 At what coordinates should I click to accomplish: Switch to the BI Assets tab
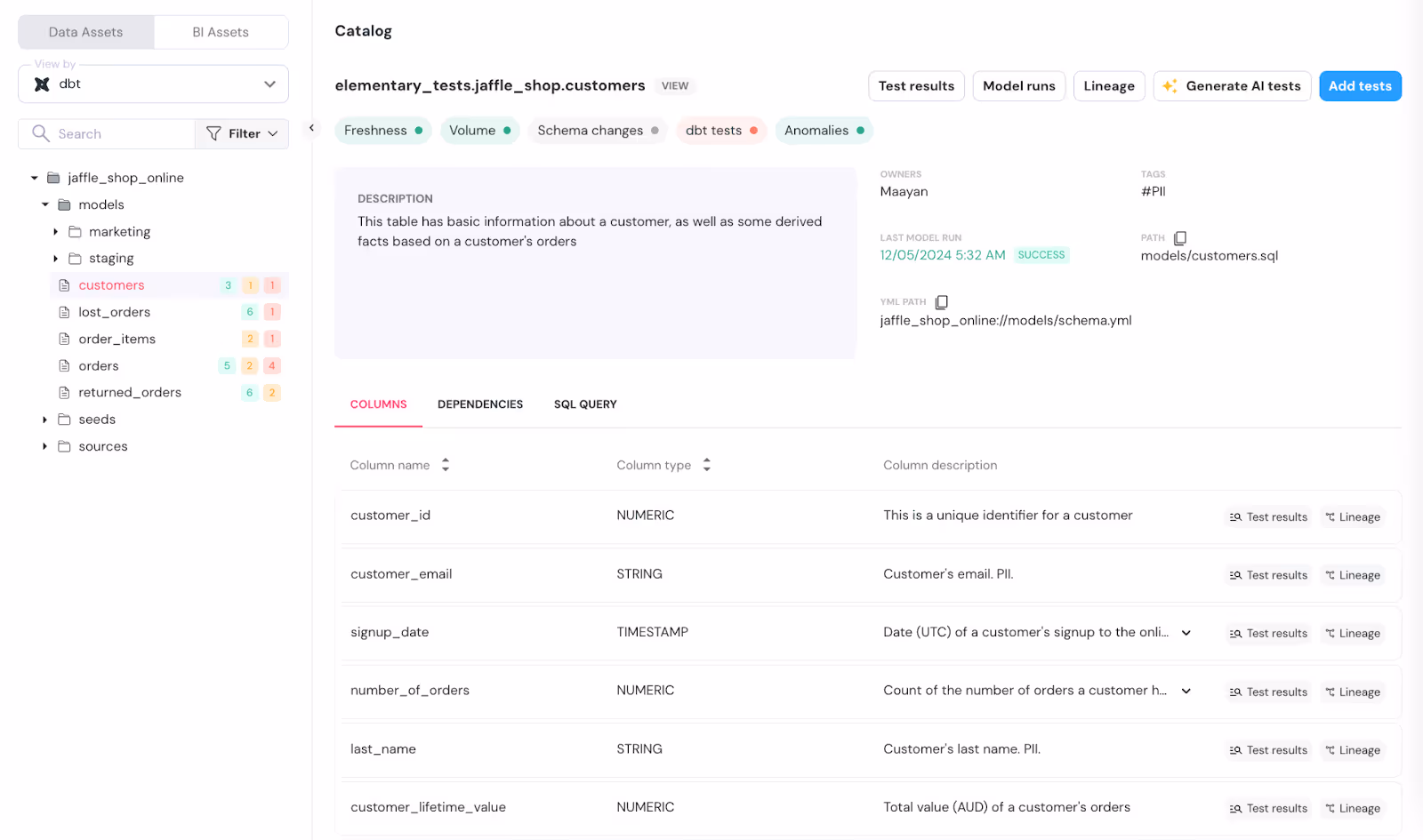point(220,31)
